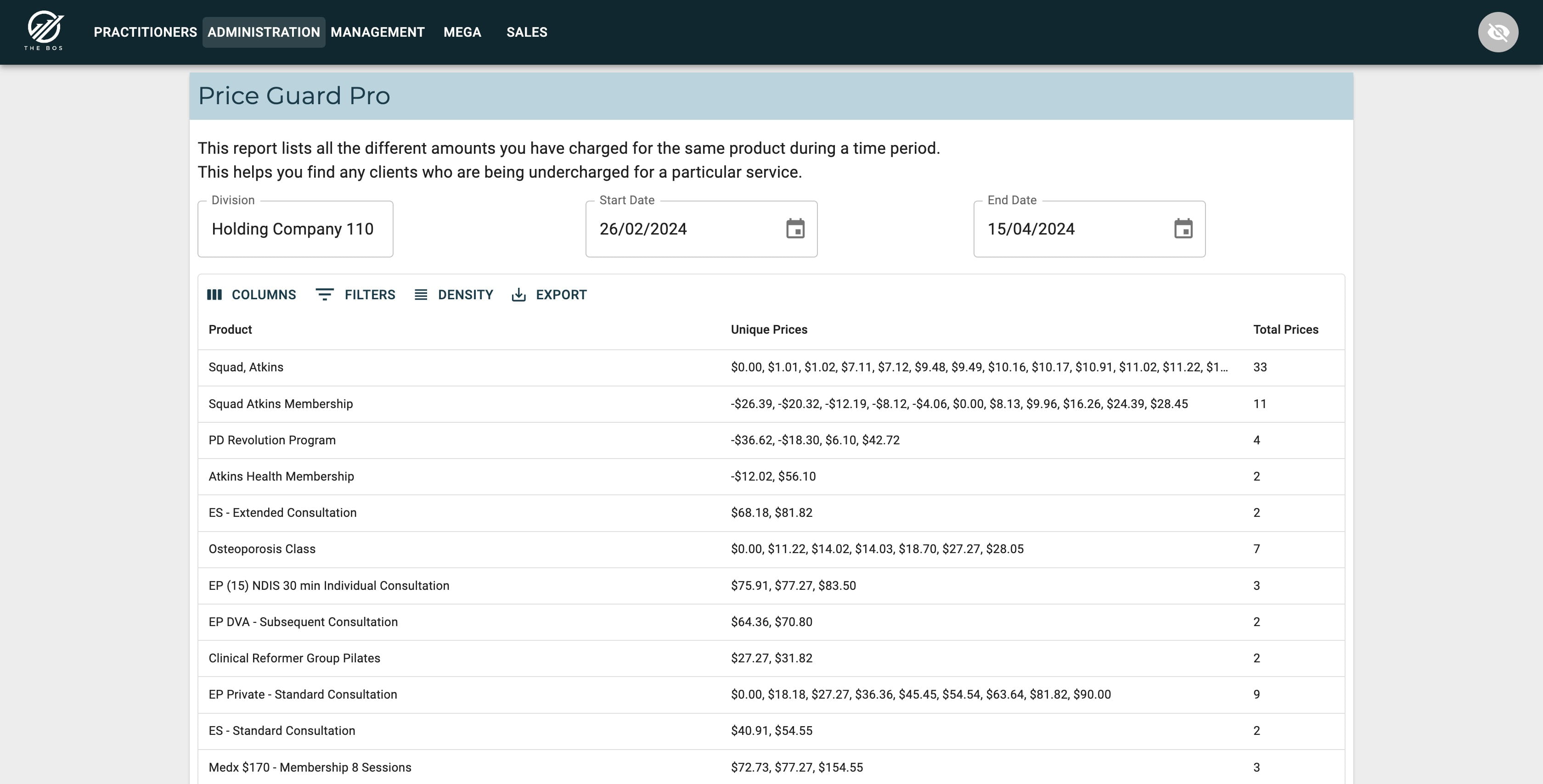Click total prices value 9

click(1257, 694)
